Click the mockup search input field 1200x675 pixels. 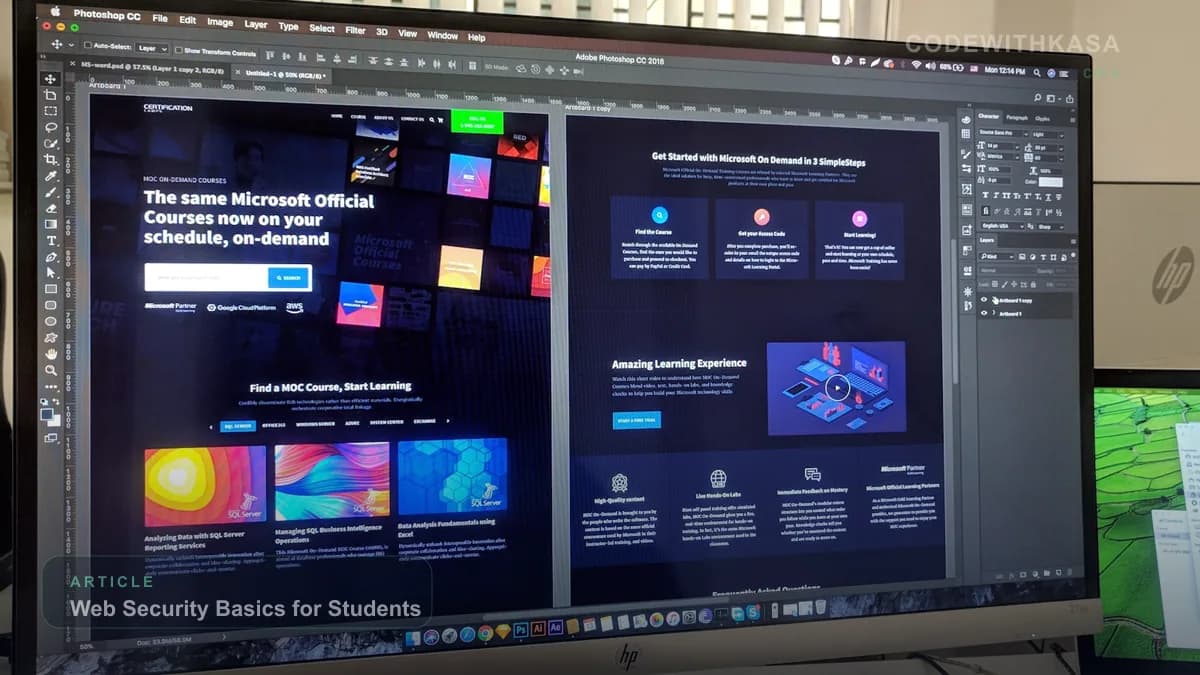coord(206,277)
